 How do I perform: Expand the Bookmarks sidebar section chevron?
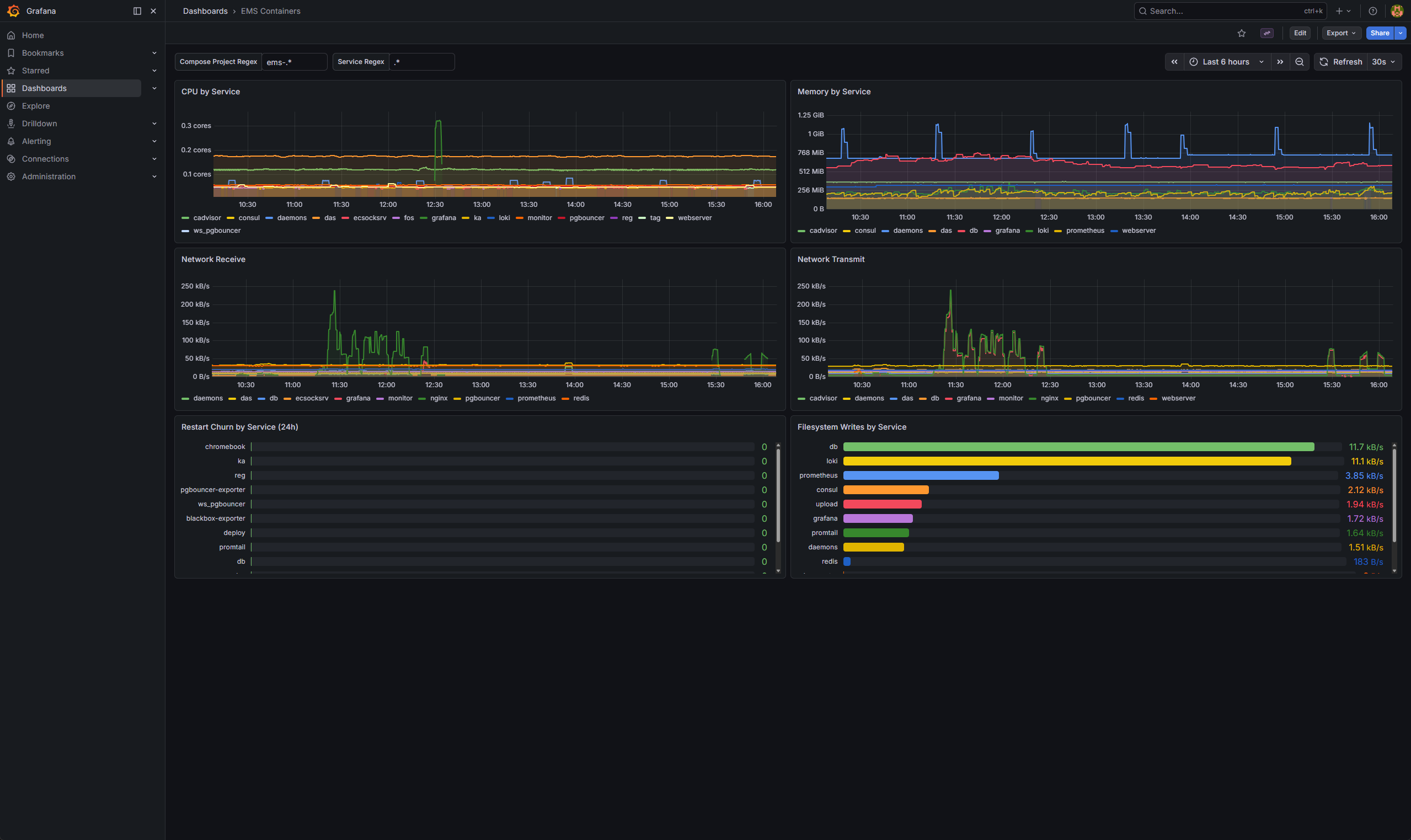[154, 53]
